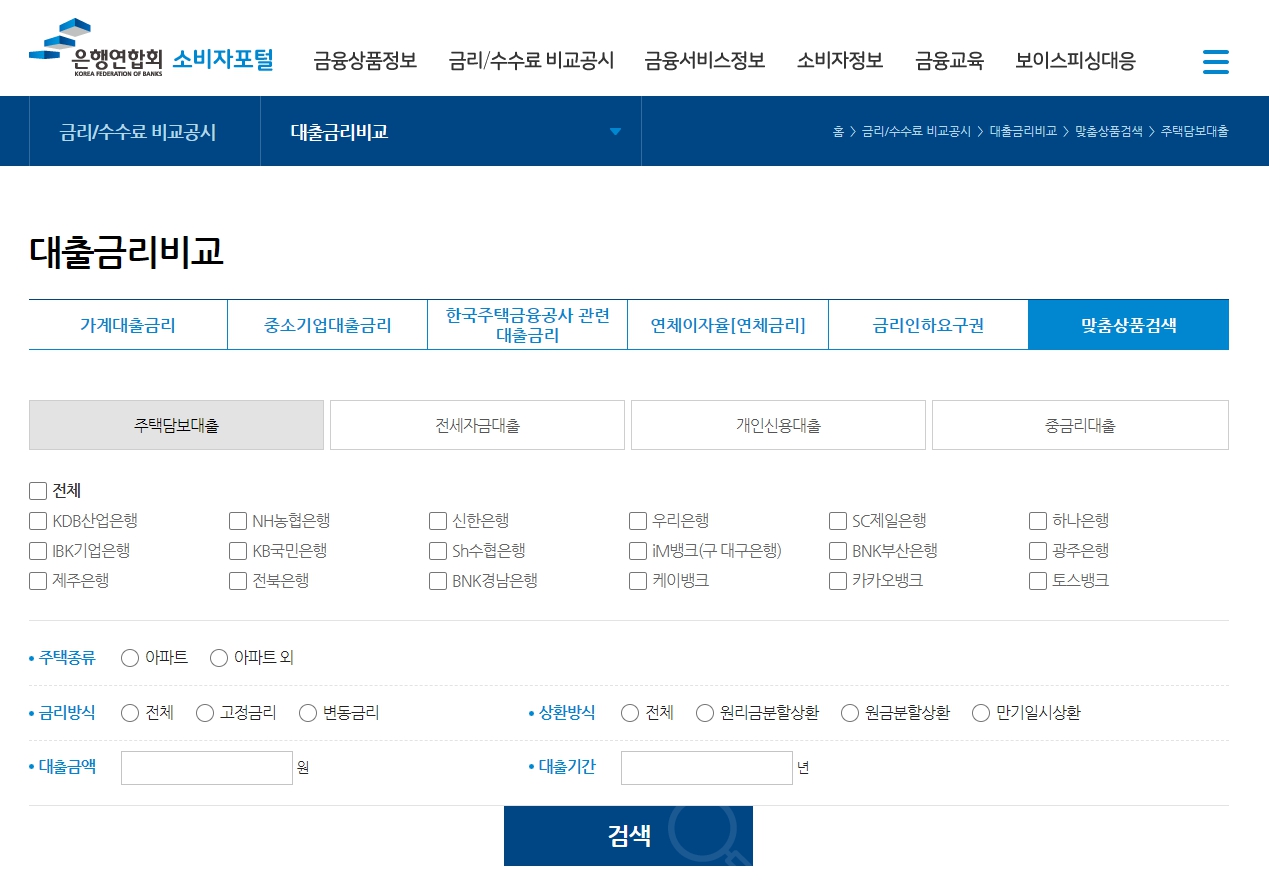The width and height of the screenshot is (1269, 883).
Task: Check the 카카오뱅크 checkbox
Action: coord(837,580)
